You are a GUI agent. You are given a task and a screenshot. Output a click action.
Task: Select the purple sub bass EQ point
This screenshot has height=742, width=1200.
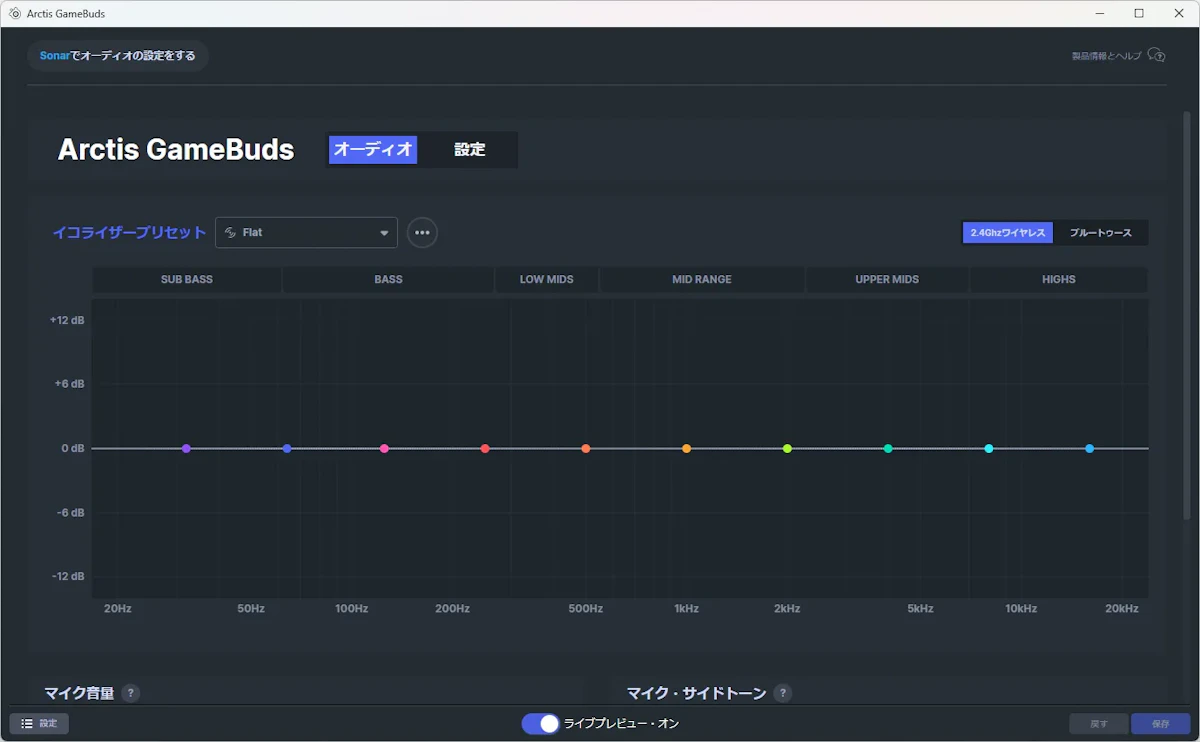[x=186, y=449]
